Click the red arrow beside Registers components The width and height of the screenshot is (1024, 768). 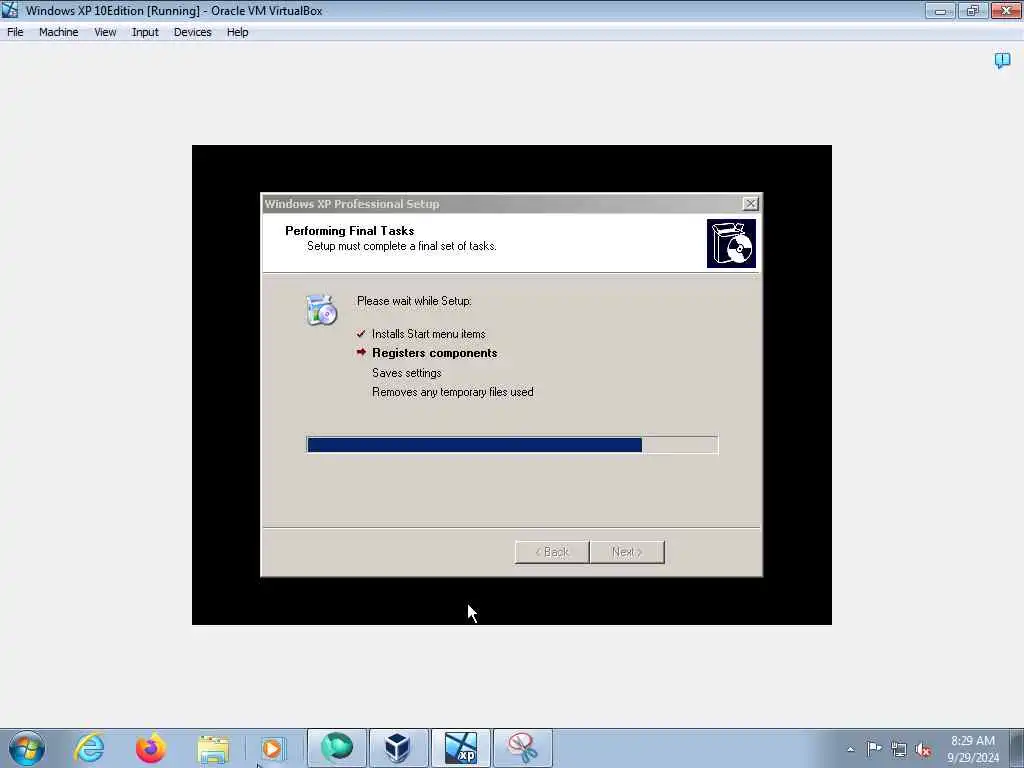click(361, 352)
